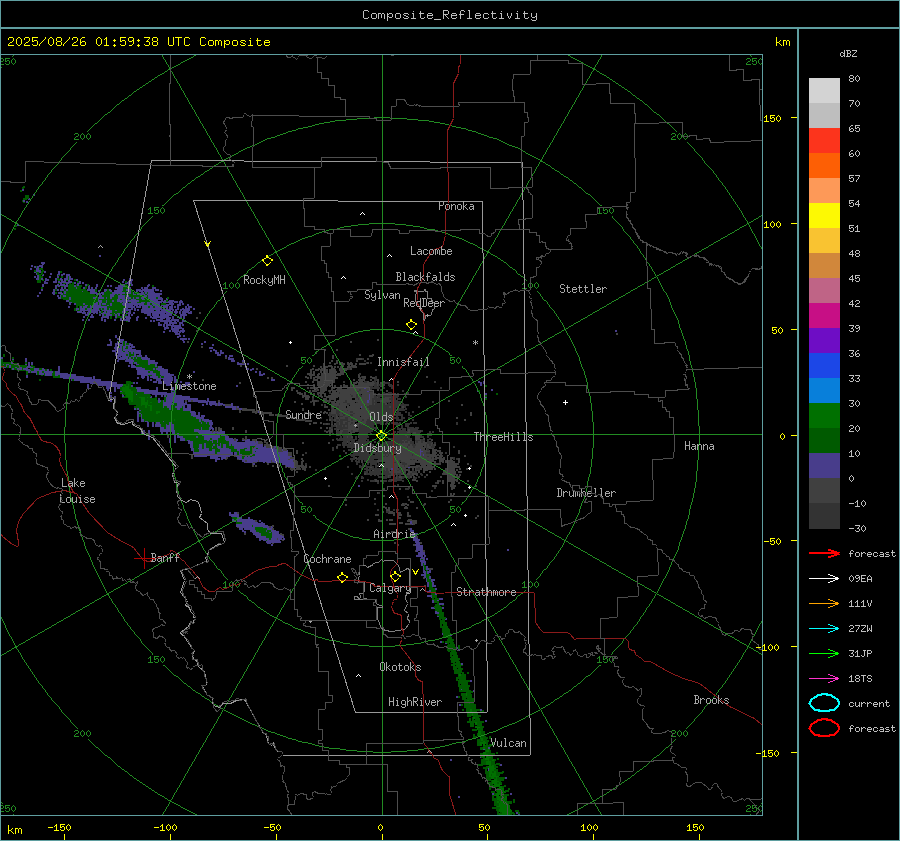
Task: Click the small echo patch northwest of Cochrane
Action: click(257, 529)
